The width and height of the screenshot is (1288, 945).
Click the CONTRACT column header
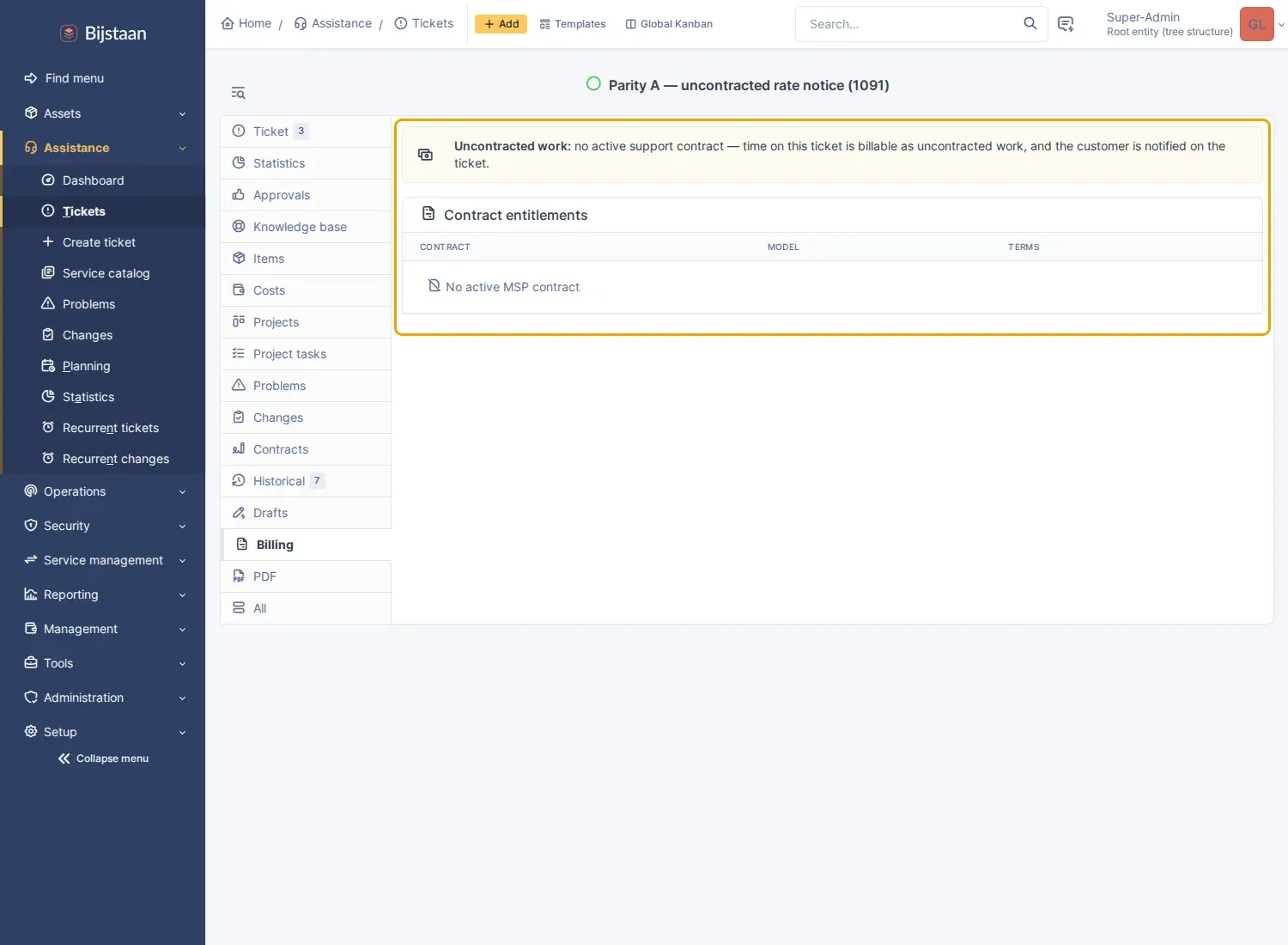445,247
